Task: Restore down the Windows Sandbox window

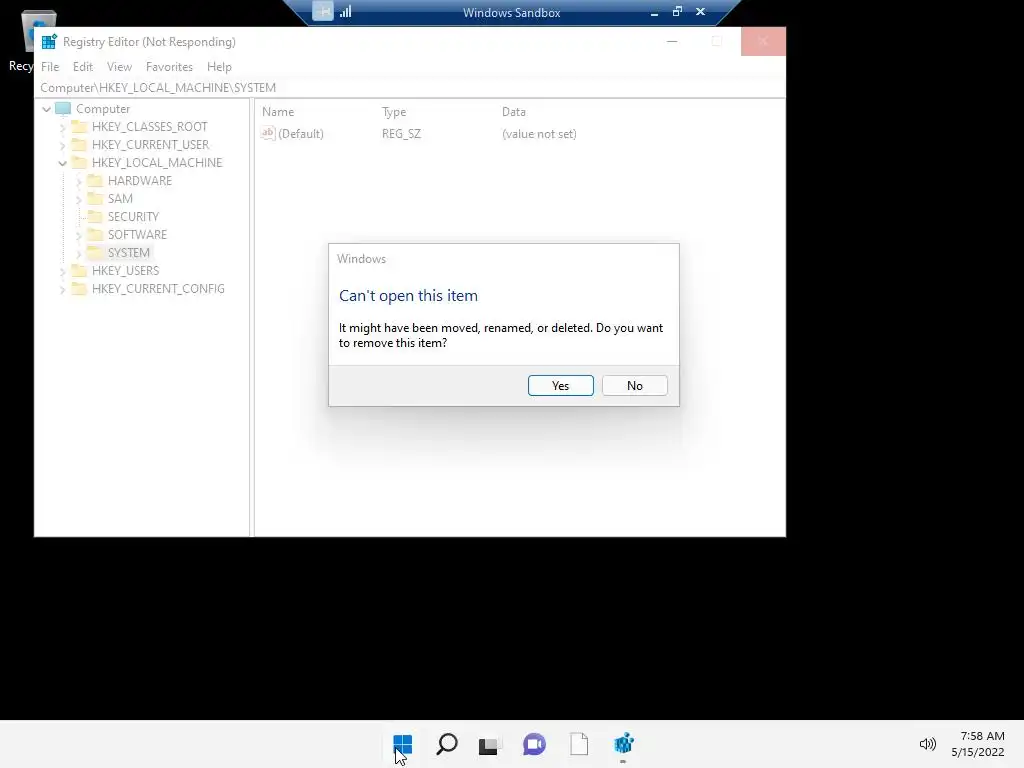Action: [677, 12]
